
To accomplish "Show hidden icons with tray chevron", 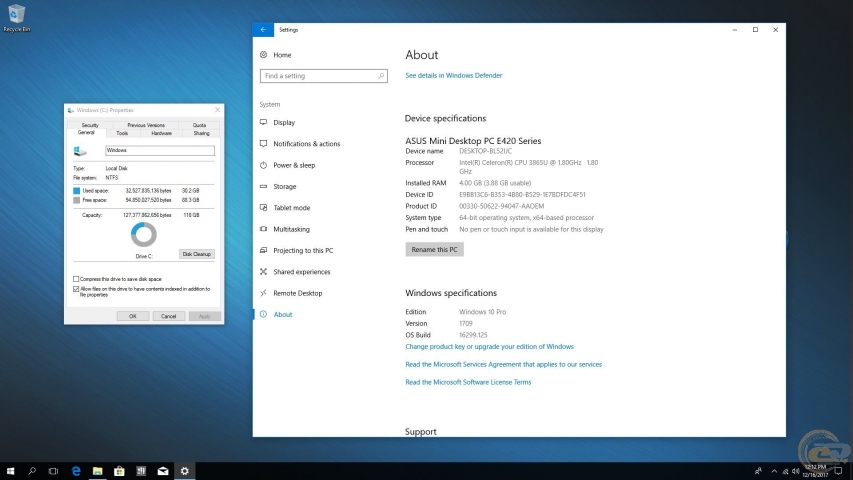I will coord(774,471).
